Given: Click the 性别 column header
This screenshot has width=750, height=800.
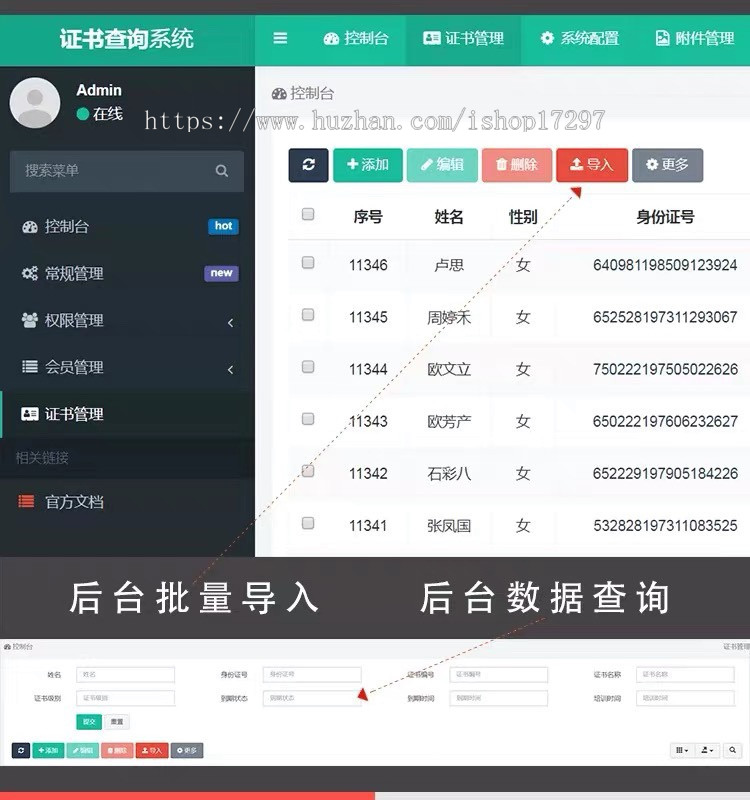Looking at the screenshot, I should click(523, 217).
